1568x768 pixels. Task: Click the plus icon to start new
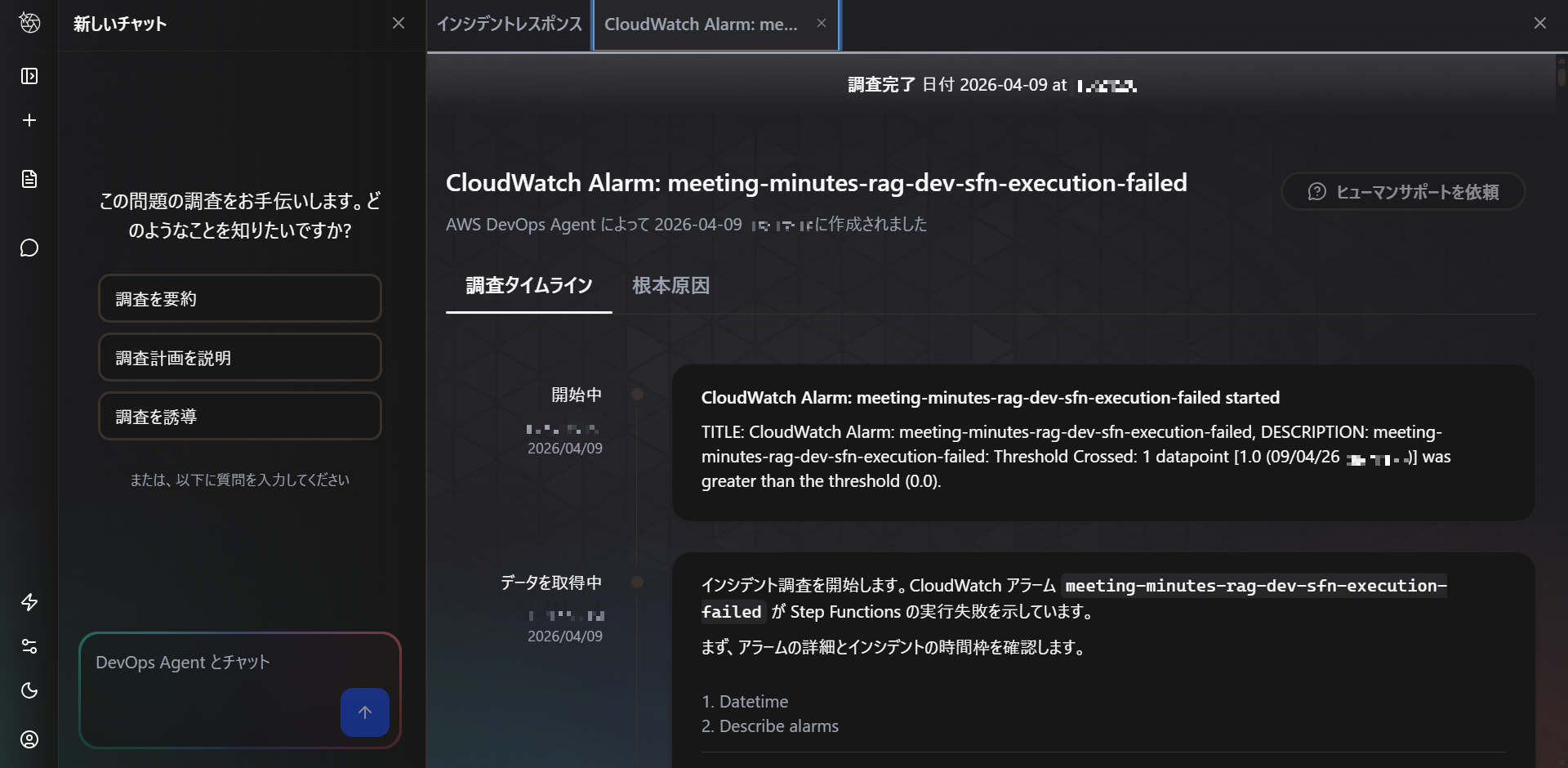point(29,120)
